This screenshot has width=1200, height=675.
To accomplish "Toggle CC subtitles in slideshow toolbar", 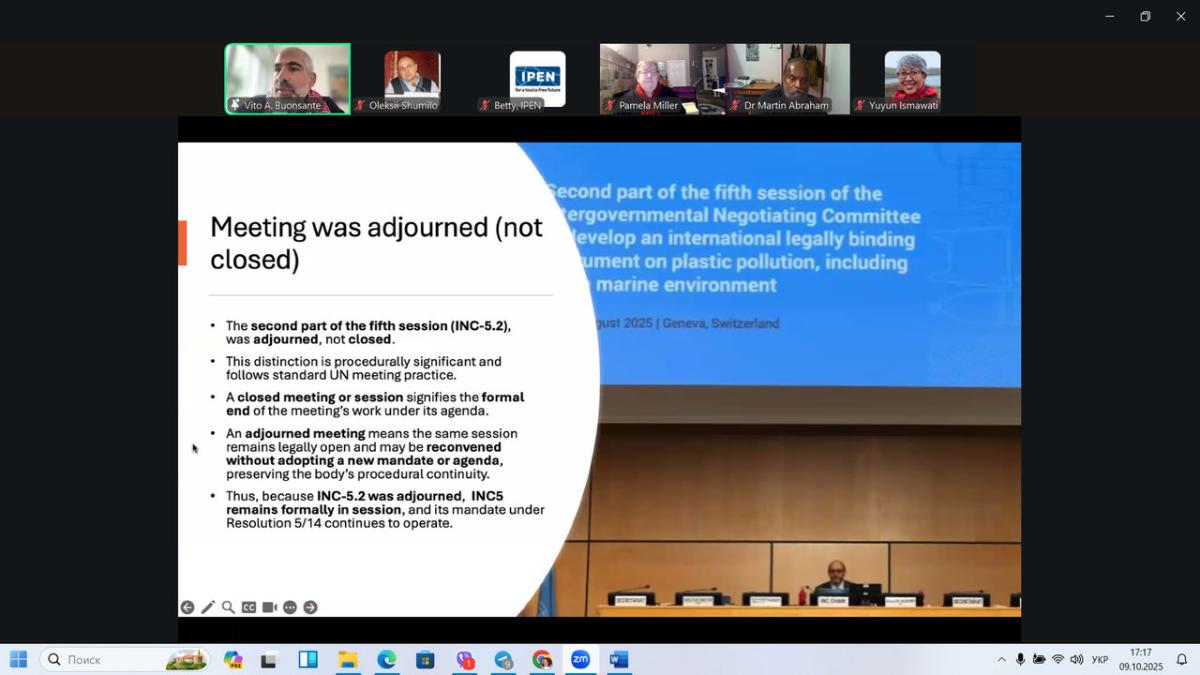I will coord(249,607).
